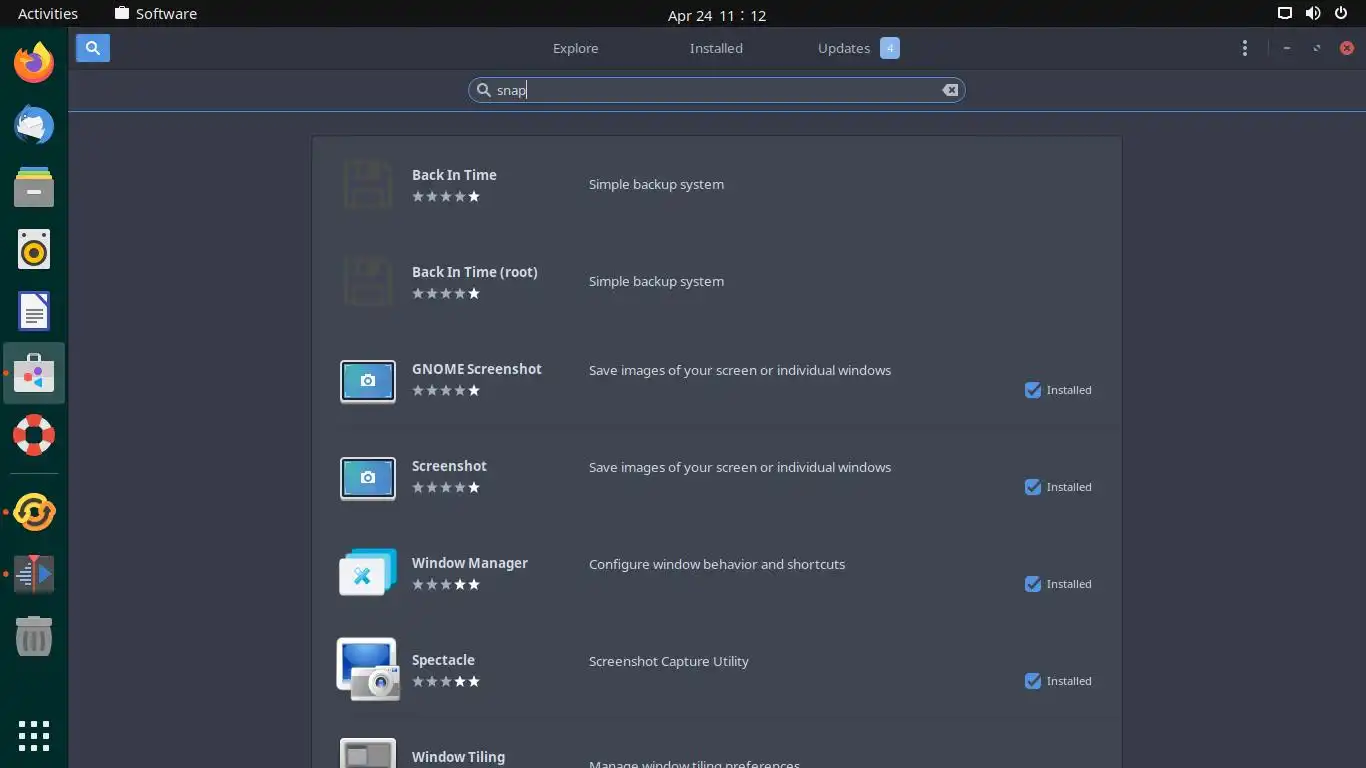Open Help lifebuoy icon in dock
The height and width of the screenshot is (768, 1366).
(34, 436)
